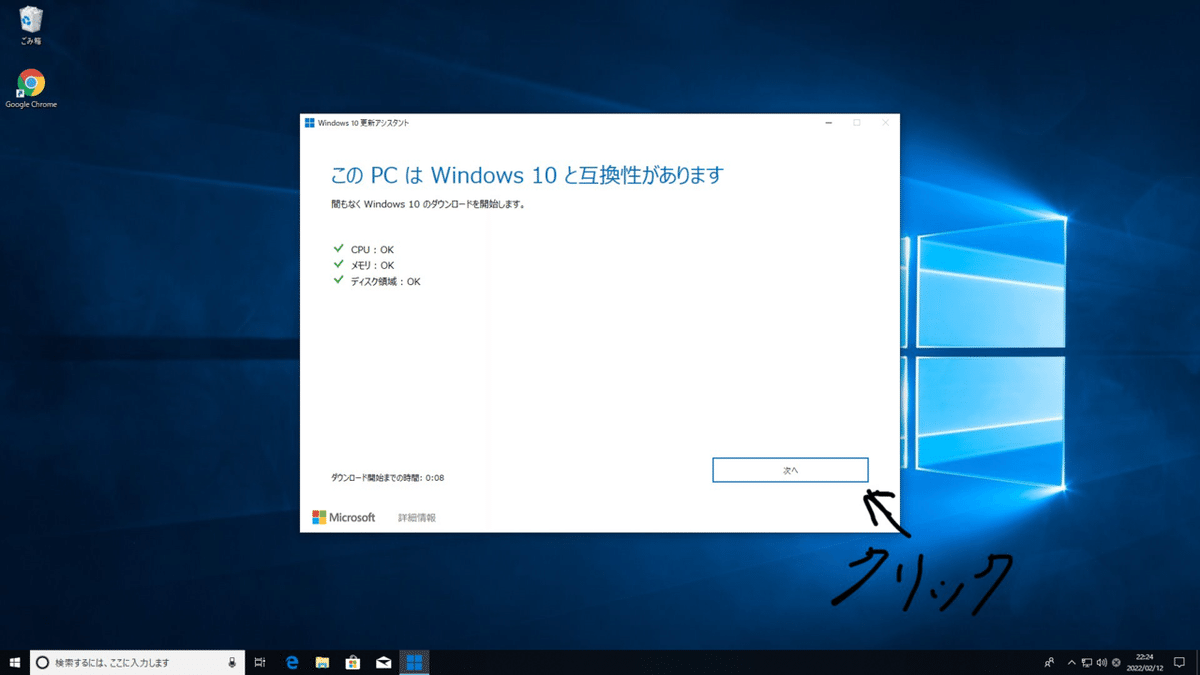Open the Mail app from the taskbar
1200x675 pixels.
pyautogui.click(x=383, y=662)
